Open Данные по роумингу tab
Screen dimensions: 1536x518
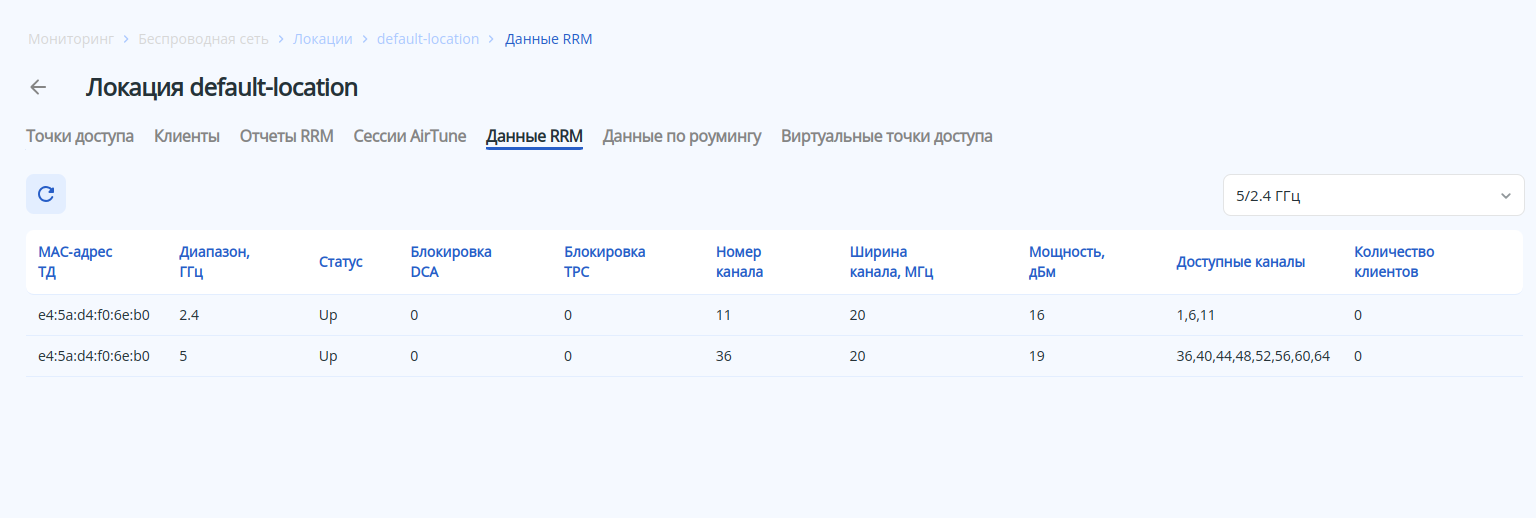click(682, 136)
